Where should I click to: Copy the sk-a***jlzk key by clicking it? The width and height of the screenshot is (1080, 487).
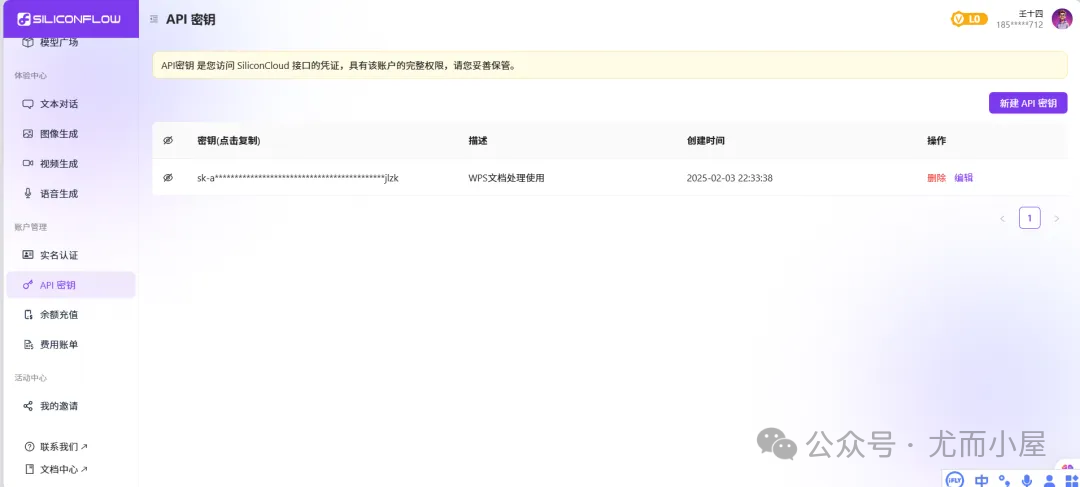point(298,178)
